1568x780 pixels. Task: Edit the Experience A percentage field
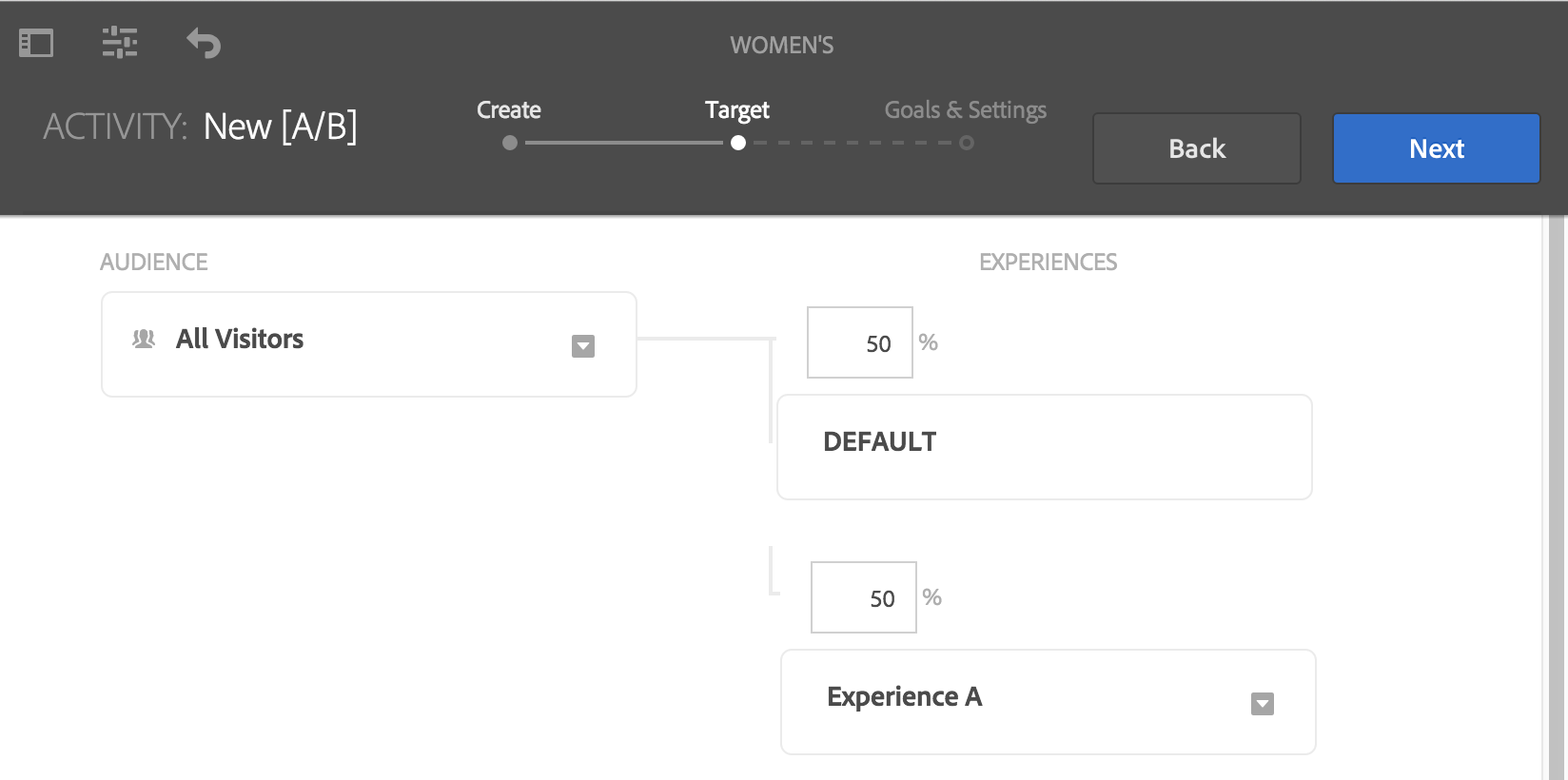click(864, 597)
